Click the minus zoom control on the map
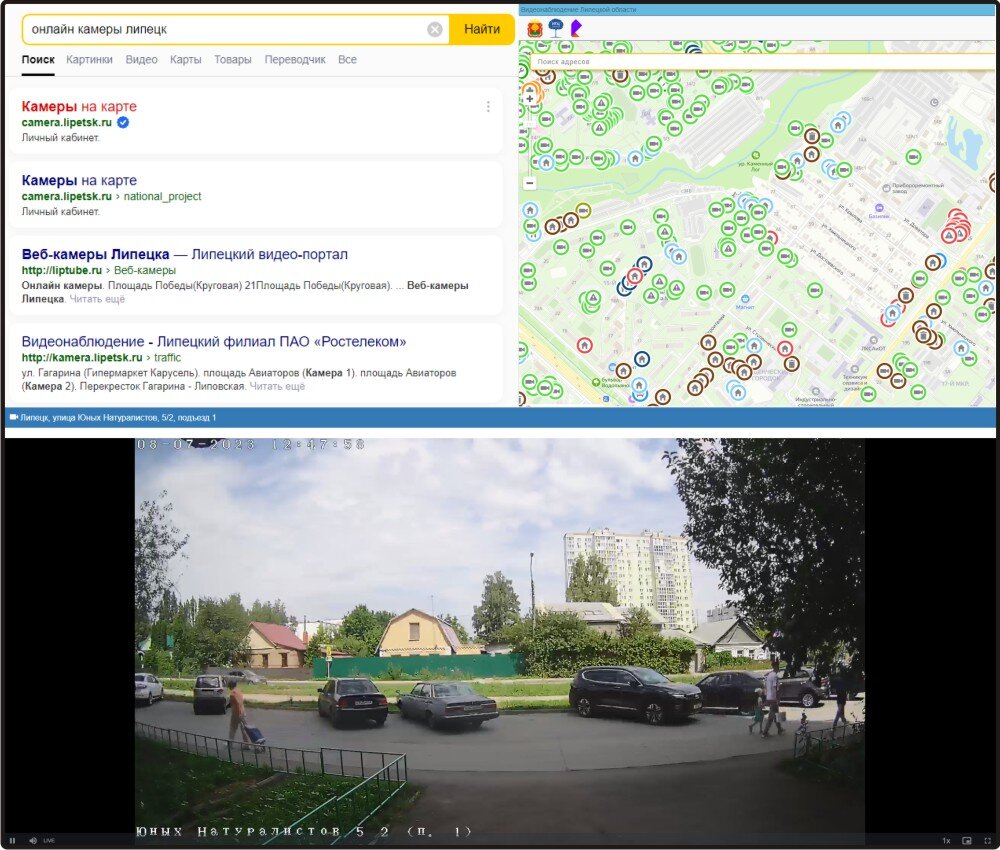Viewport: 1000px width, 850px height. [x=527, y=183]
